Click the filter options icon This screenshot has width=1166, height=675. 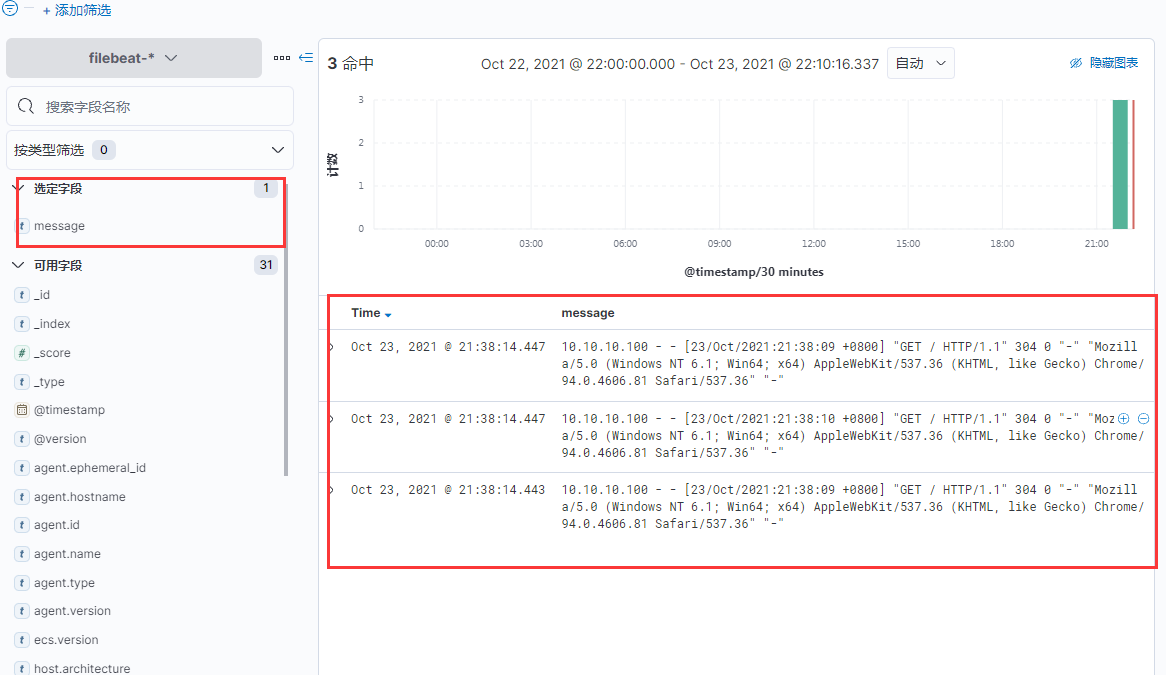click(x=10, y=8)
